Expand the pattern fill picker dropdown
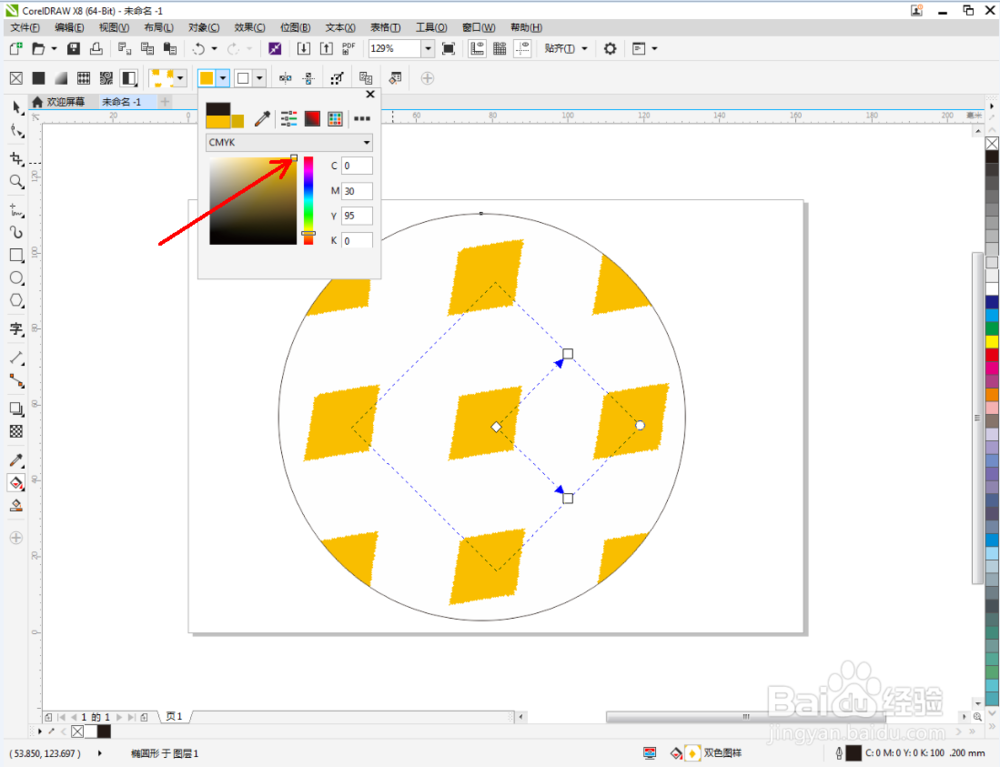The width and height of the screenshot is (1000, 767). 180,78
